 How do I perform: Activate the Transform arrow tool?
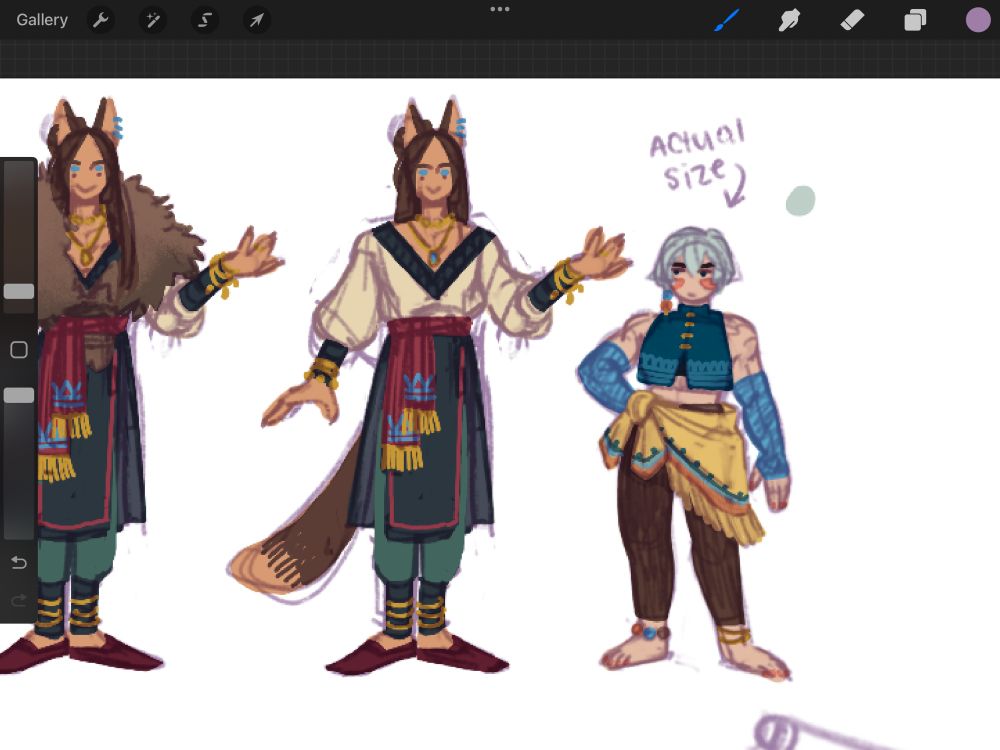pyautogui.click(x=256, y=20)
